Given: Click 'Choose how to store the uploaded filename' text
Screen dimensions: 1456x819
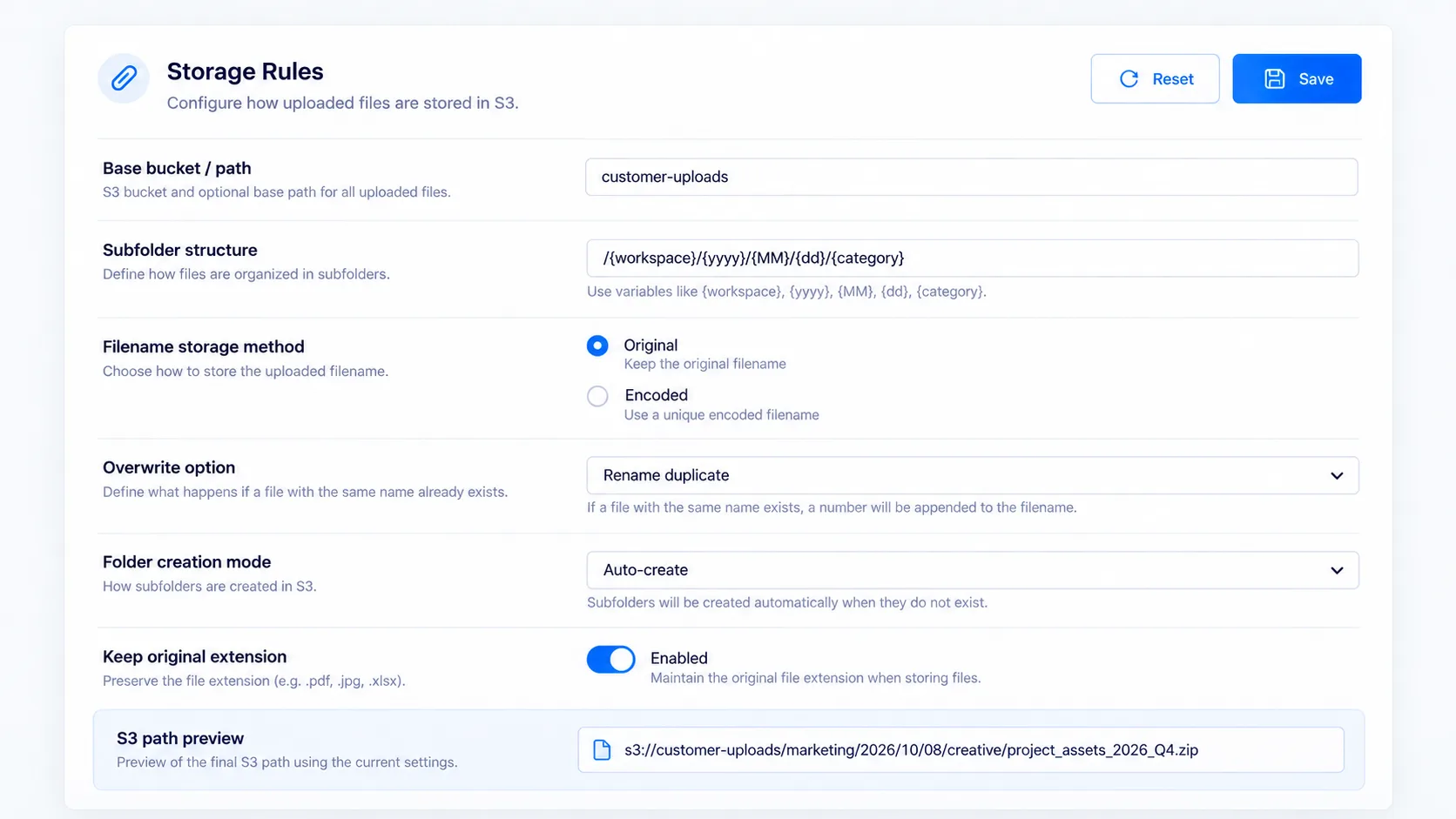Looking at the screenshot, I should 245,372.
